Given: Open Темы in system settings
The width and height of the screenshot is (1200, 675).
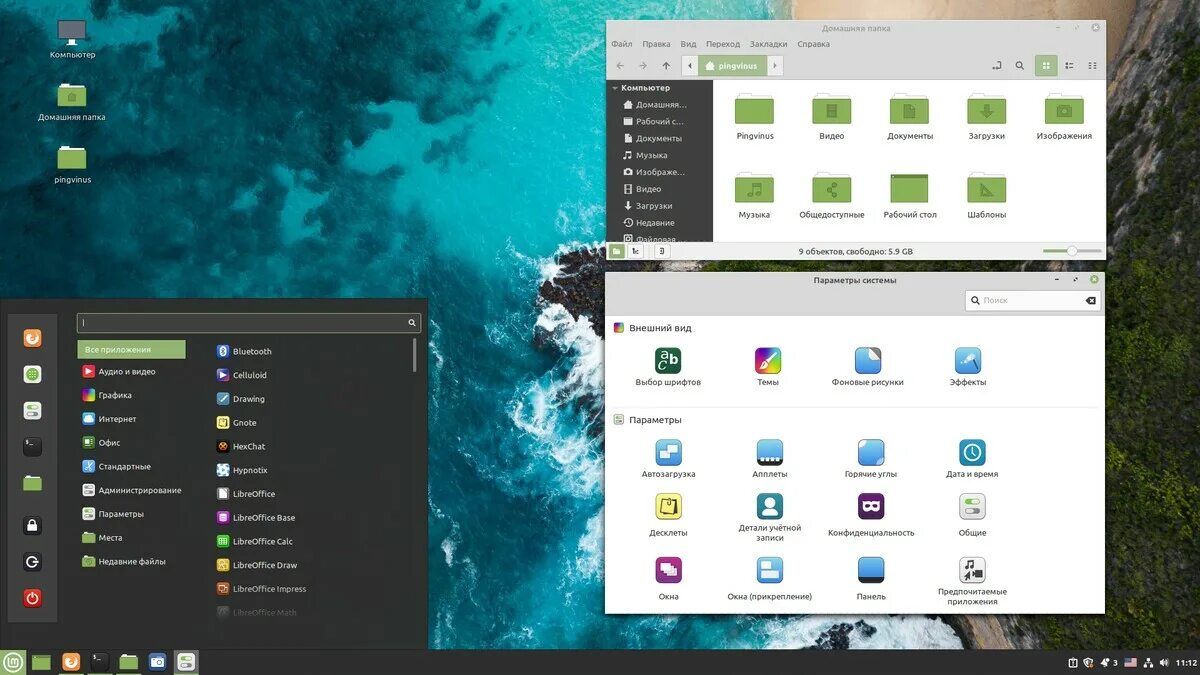Looking at the screenshot, I should point(768,368).
